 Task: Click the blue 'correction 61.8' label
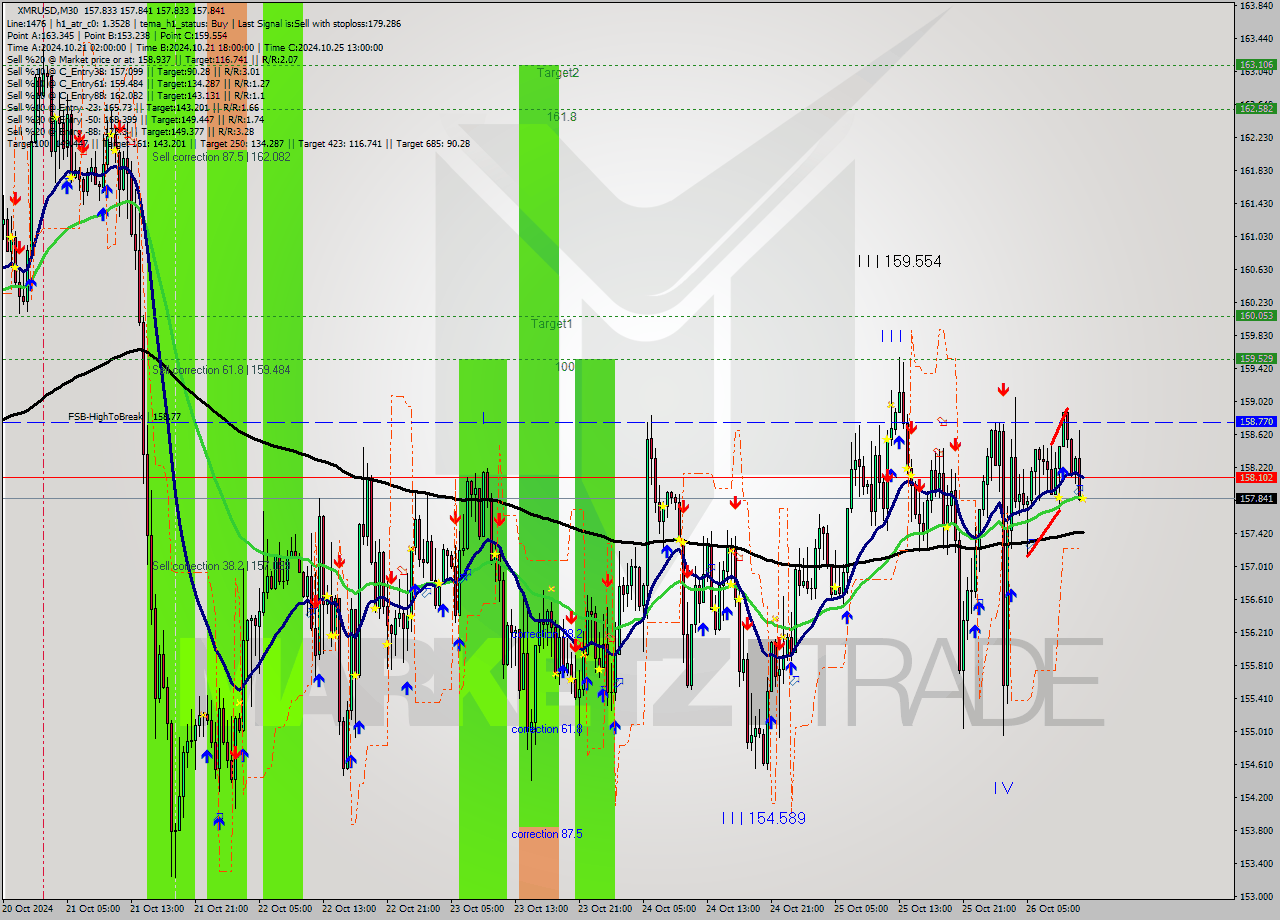point(546,729)
